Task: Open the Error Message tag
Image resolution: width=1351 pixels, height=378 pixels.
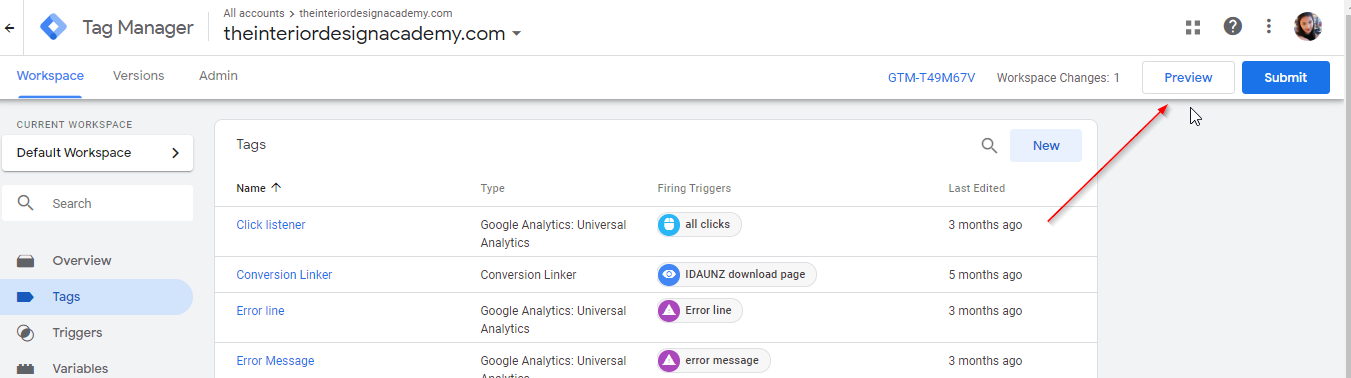Action: pos(275,361)
